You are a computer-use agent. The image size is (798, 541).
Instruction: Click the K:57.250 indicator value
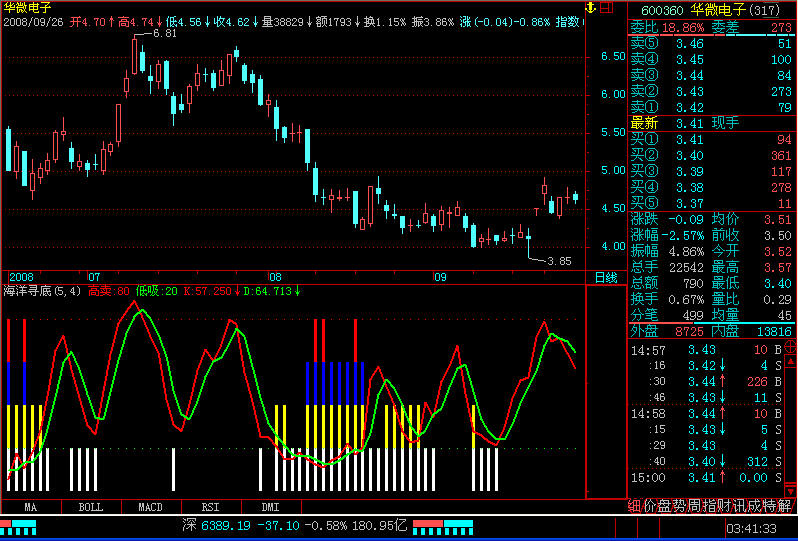click(212, 292)
